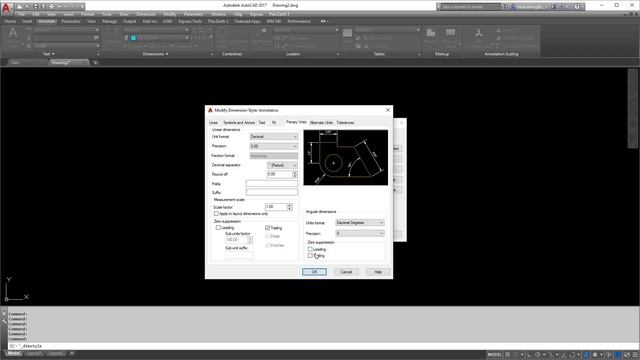Click the Round off spinner arrows

(x=295, y=174)
